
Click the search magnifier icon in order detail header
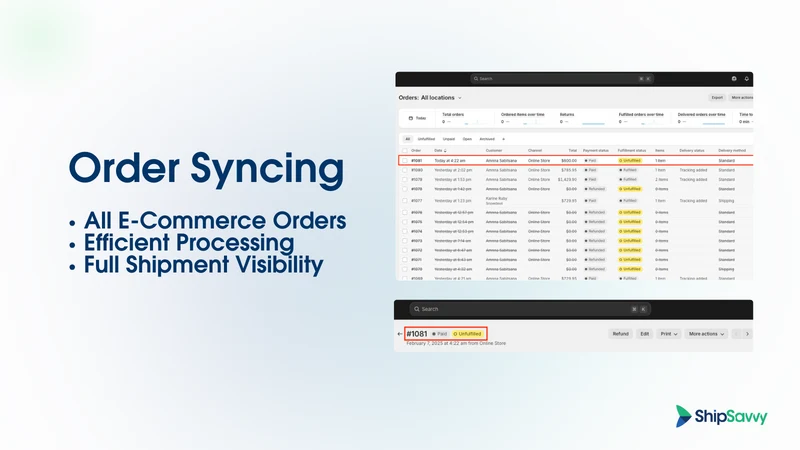(x=417, y=309)
